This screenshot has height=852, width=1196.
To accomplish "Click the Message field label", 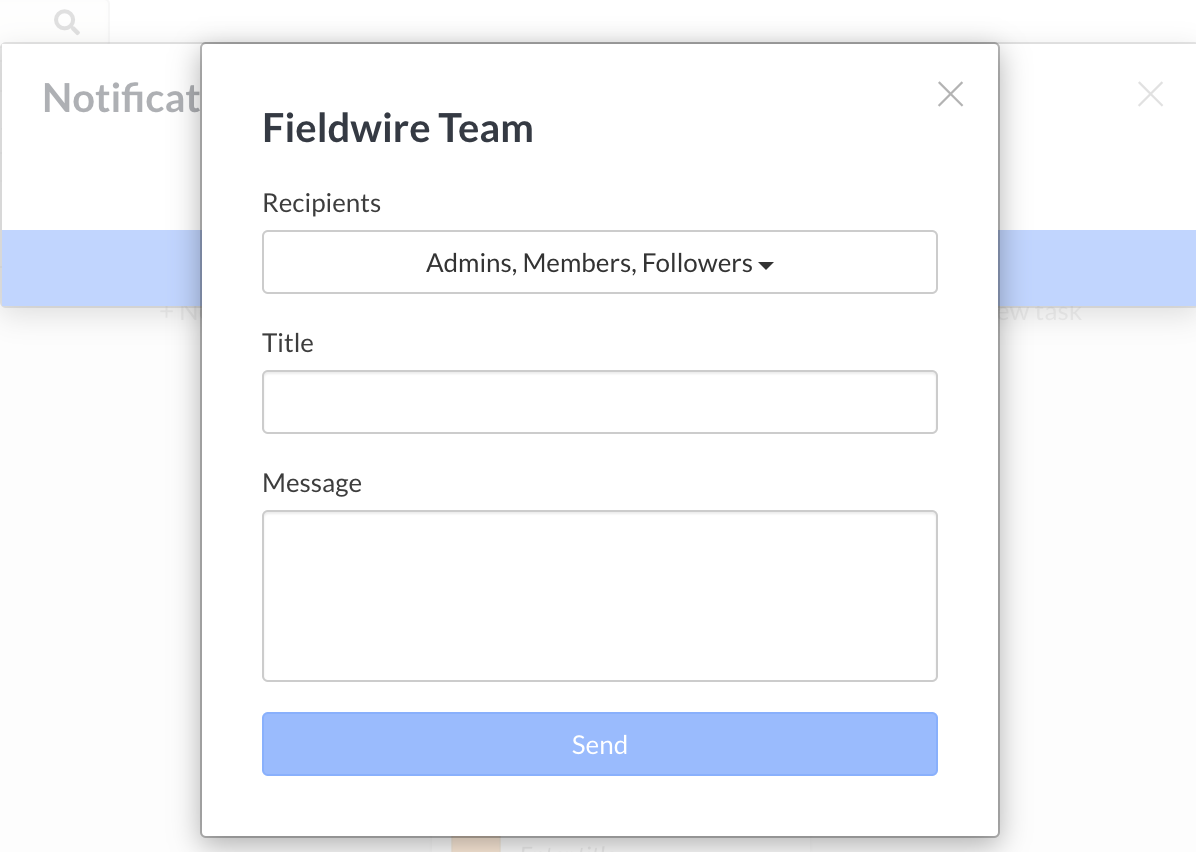I will coord(312,483).
